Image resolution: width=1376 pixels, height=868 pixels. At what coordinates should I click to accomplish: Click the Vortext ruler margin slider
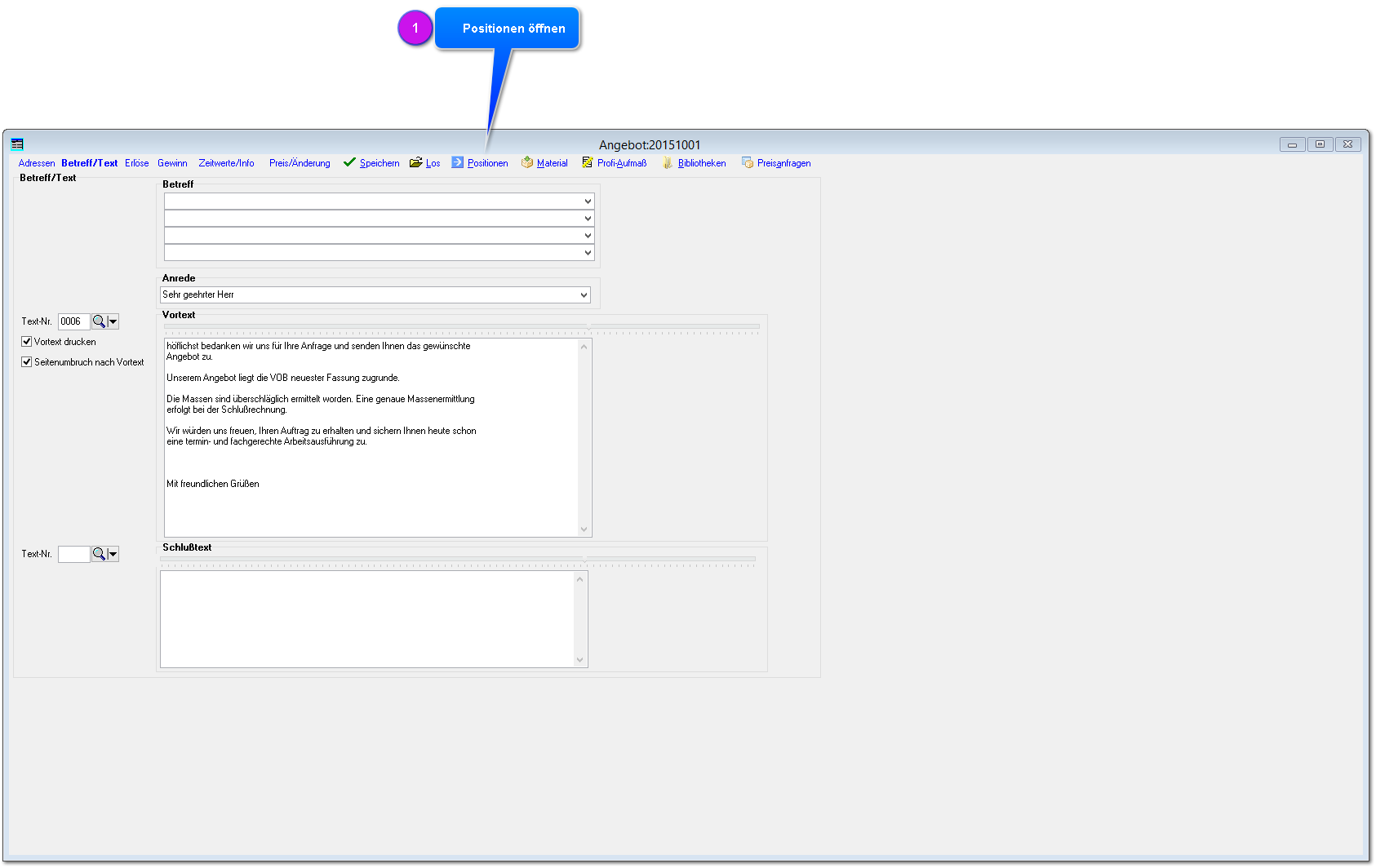[588, 326]
